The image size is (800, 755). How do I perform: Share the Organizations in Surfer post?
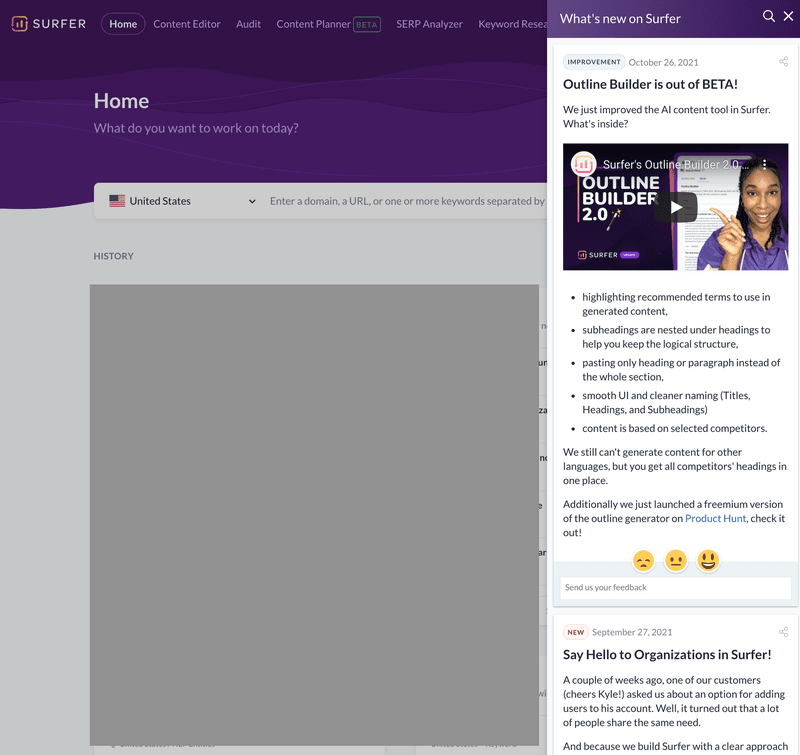pyautogui.click(x=783, y=632)
